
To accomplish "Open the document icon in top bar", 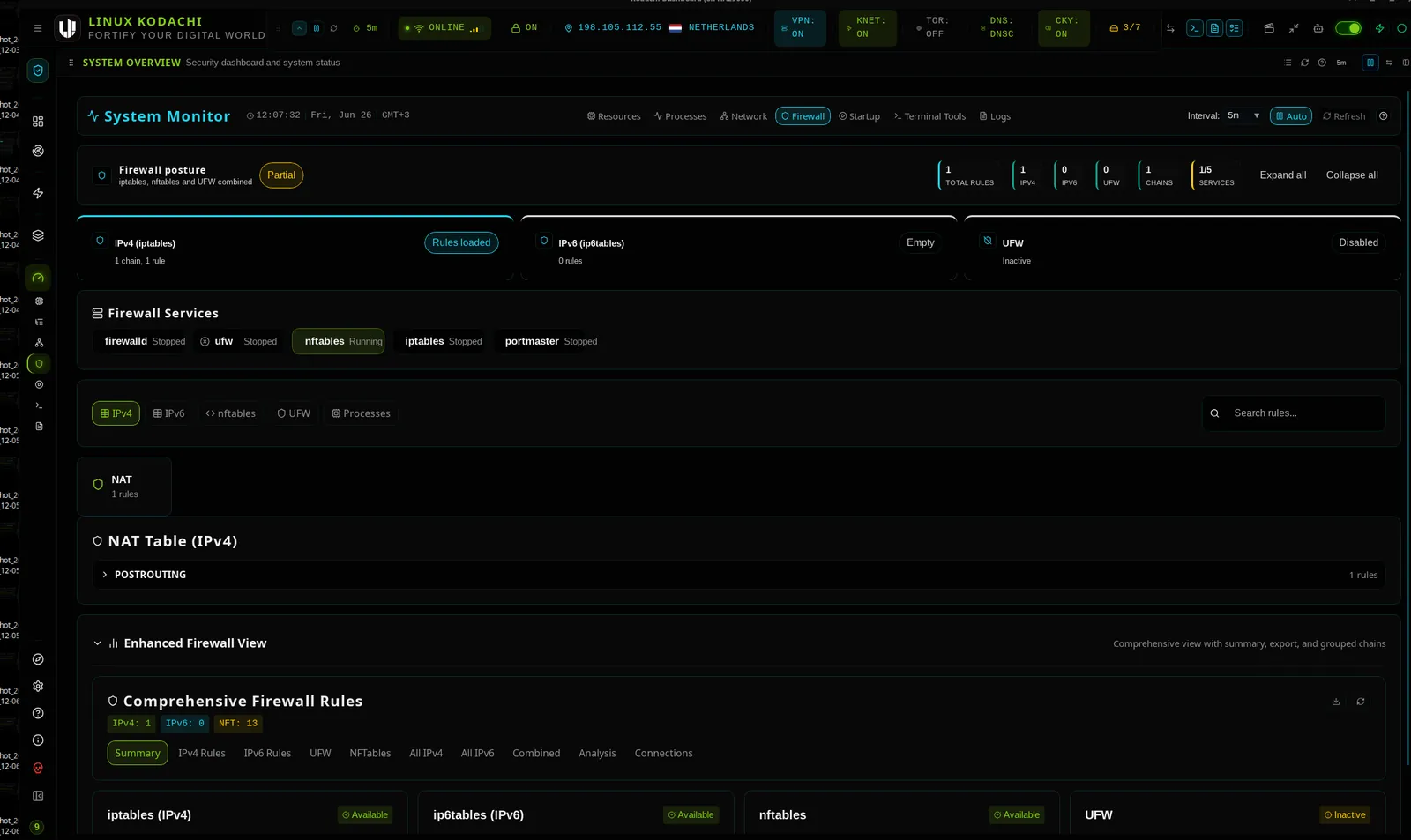I will (1214, 28).
